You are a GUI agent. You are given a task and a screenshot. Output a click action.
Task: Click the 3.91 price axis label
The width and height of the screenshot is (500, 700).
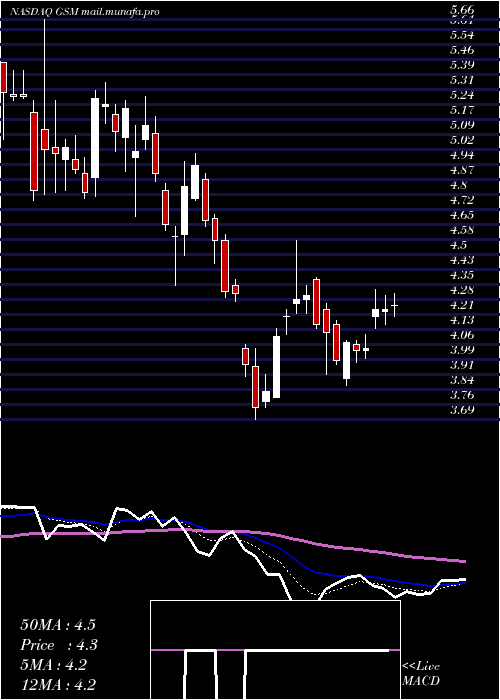point(462,365)
